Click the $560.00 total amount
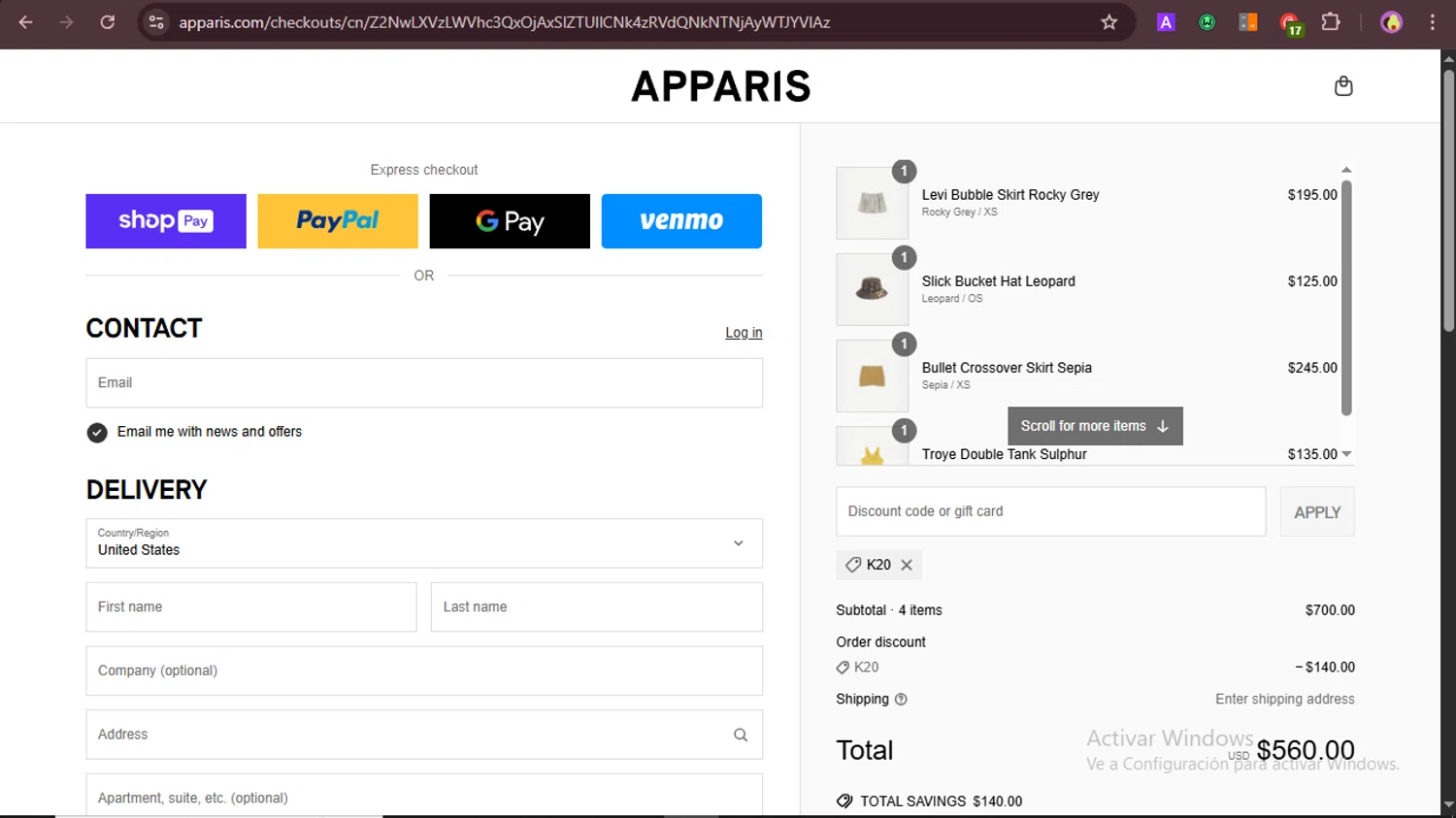The width and height of the screenshot is (1456, 818). (1306, 750)
